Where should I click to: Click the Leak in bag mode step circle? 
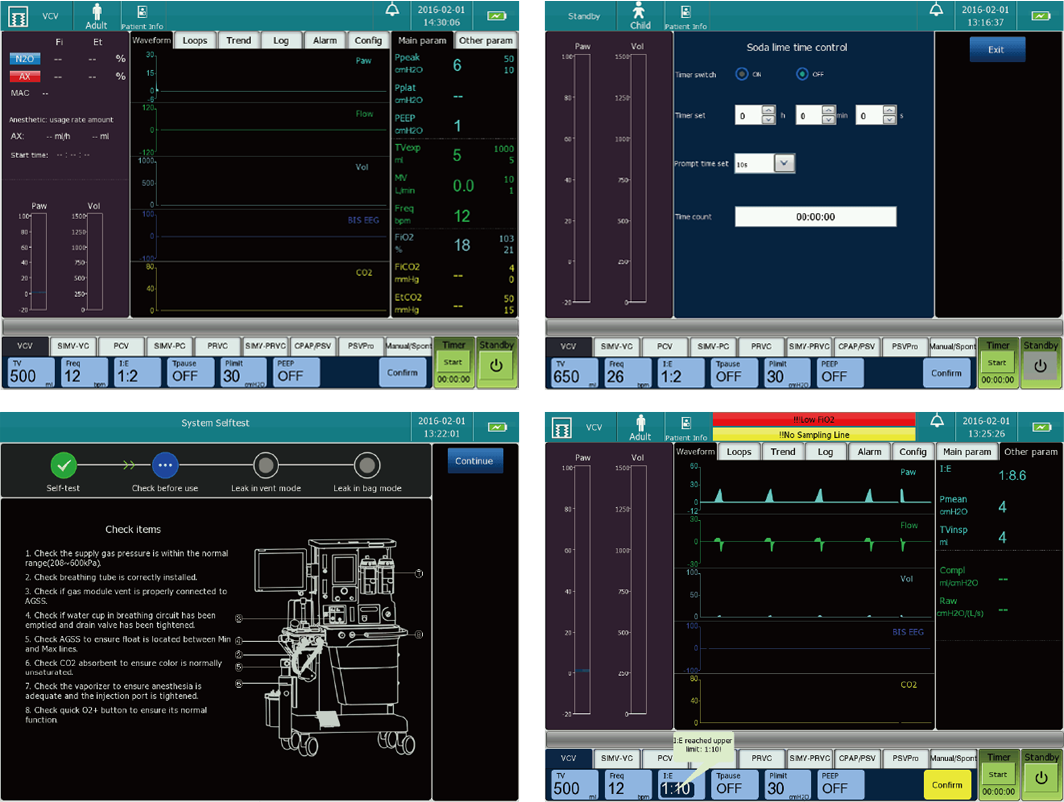pos(367,465)
